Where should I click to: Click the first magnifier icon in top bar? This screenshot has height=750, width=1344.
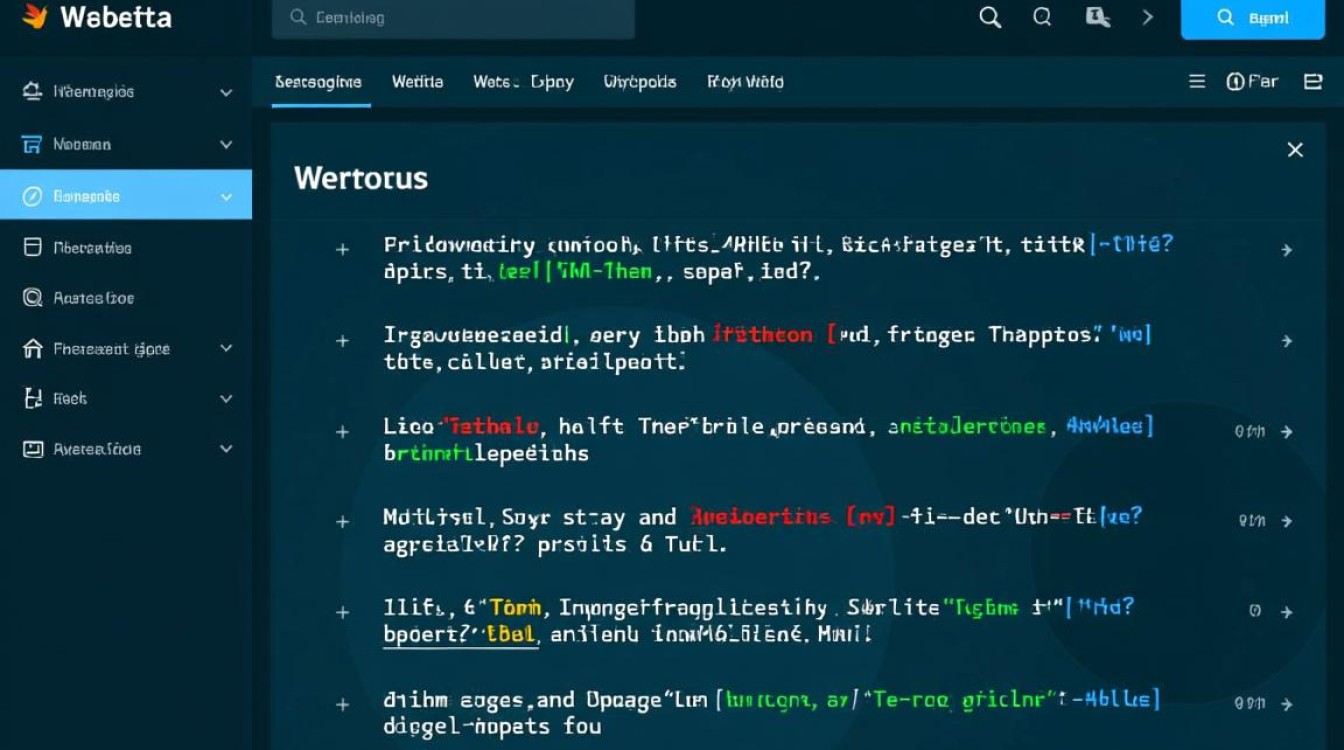click(x=990, y=18)
